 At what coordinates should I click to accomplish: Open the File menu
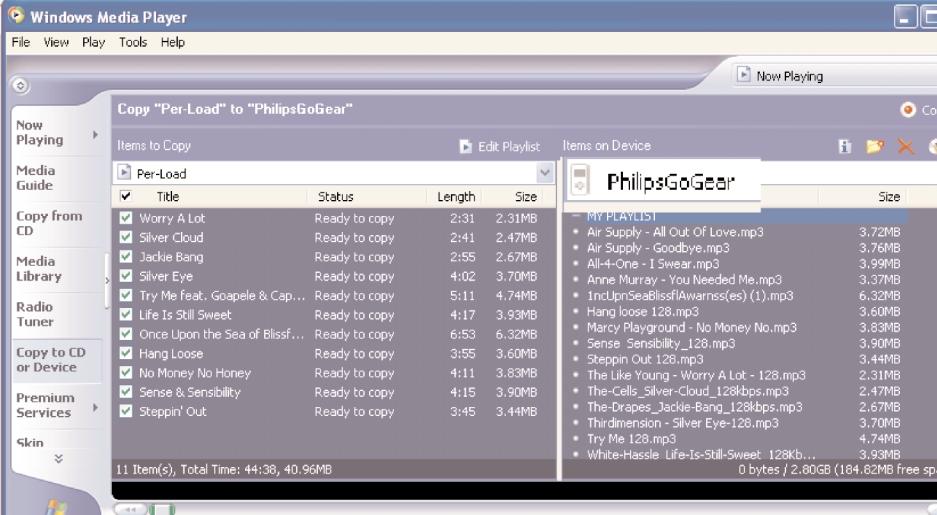[x=21, y=42]
